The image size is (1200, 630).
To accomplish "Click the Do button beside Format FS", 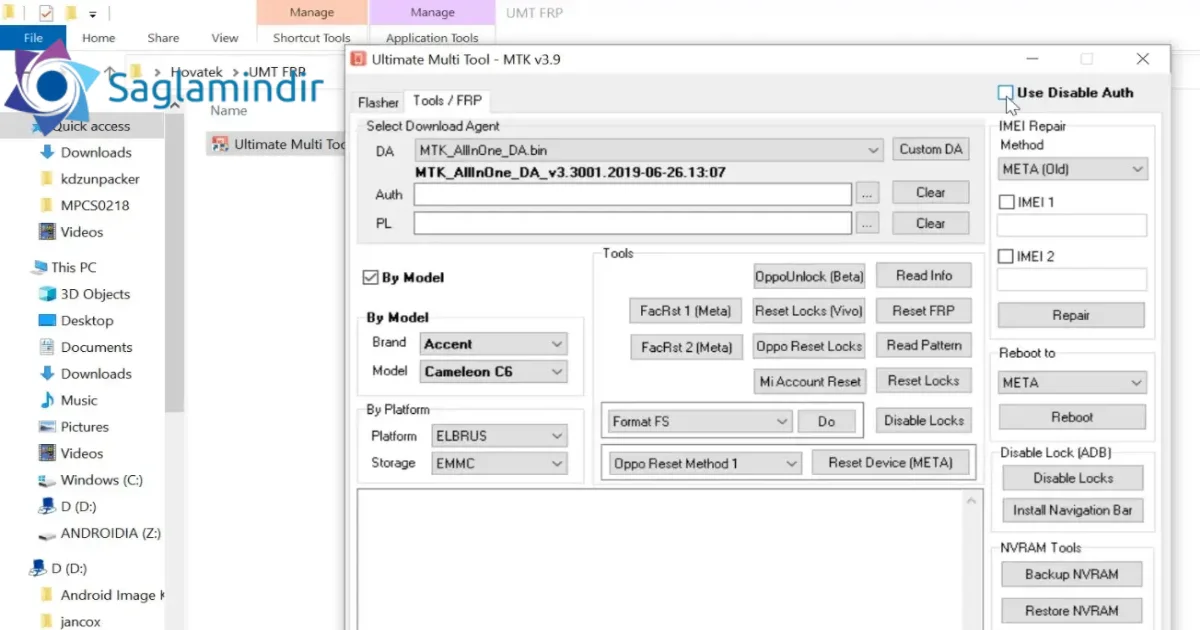I will [826, 422].
